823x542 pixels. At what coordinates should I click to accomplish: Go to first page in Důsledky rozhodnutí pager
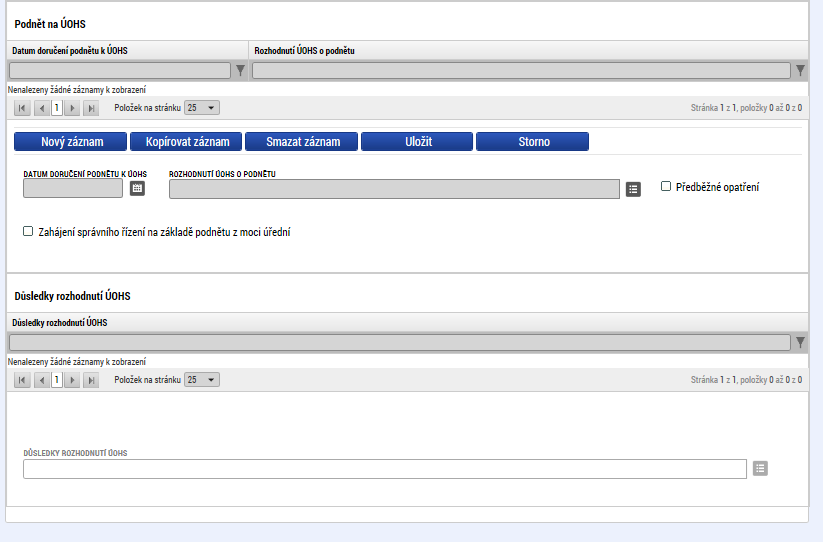click(22, 380)
